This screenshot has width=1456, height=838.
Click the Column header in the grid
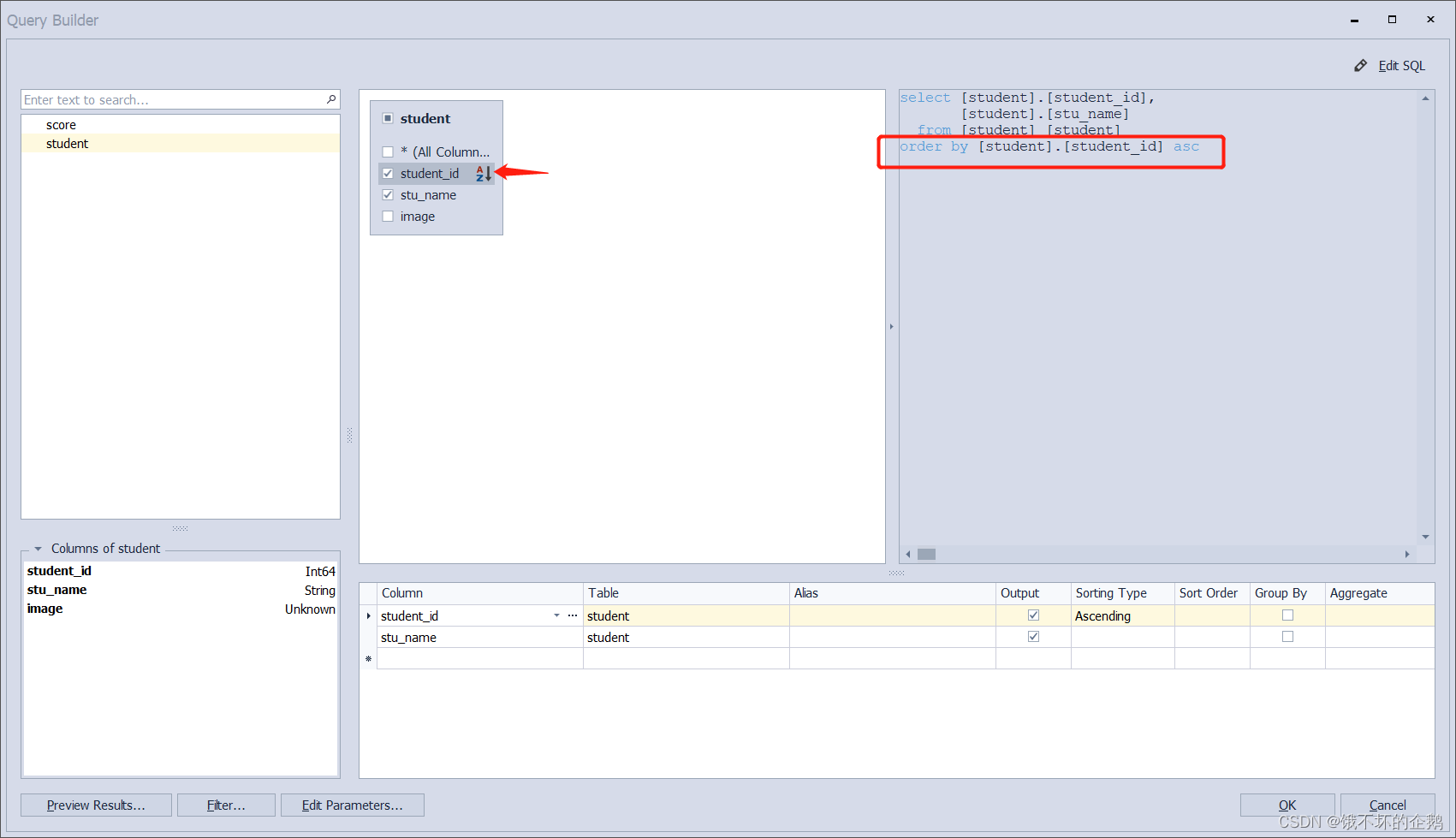pos(480,593)
